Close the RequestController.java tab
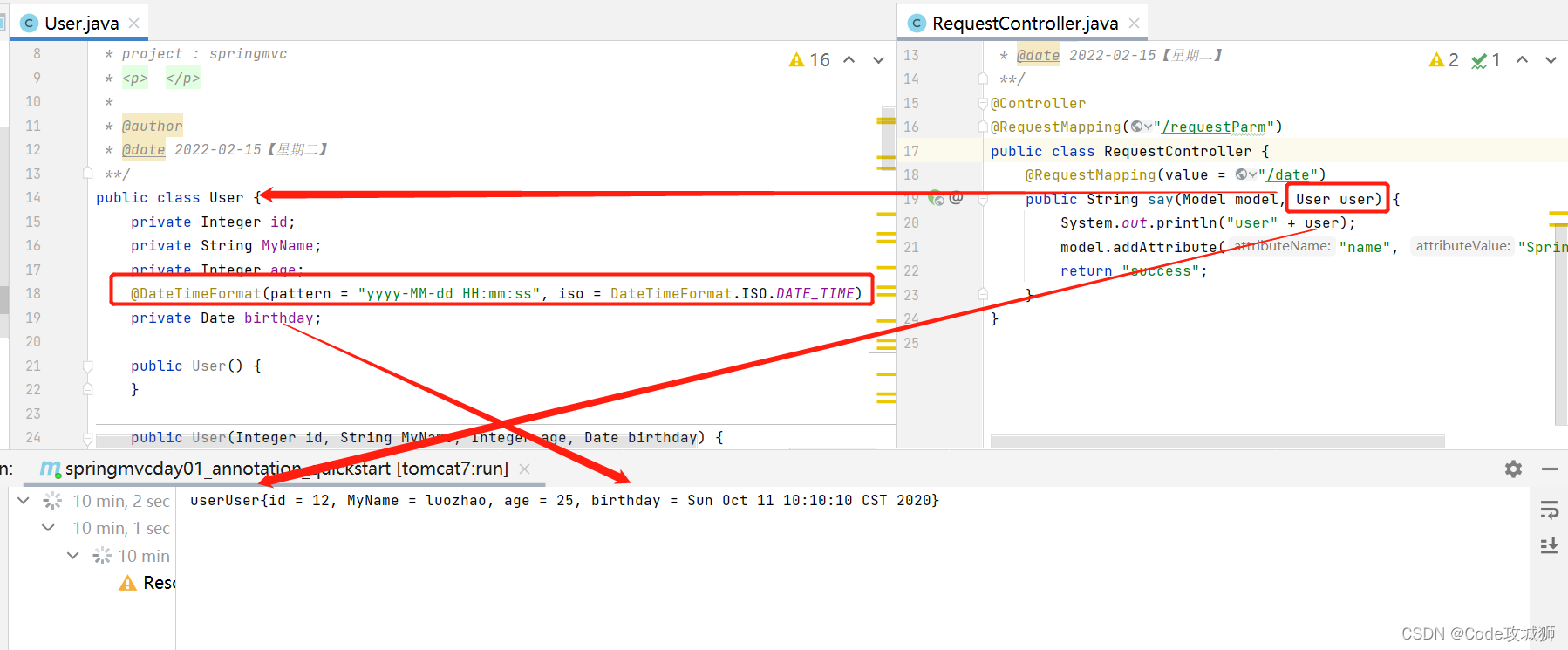Viewport: 1568px width, 650px height. tap(1134, 24)
